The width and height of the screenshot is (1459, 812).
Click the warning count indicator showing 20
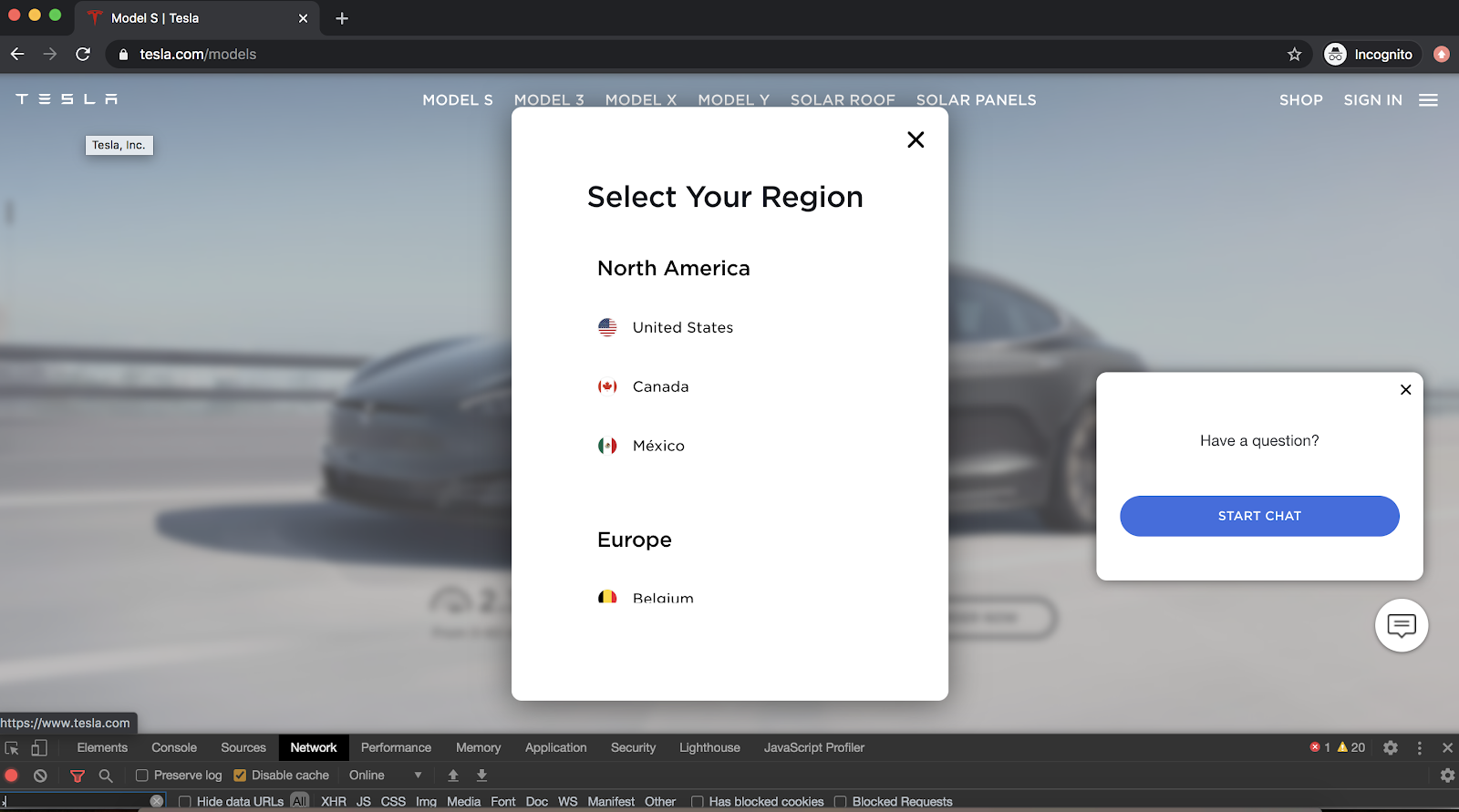[1351, 747]
